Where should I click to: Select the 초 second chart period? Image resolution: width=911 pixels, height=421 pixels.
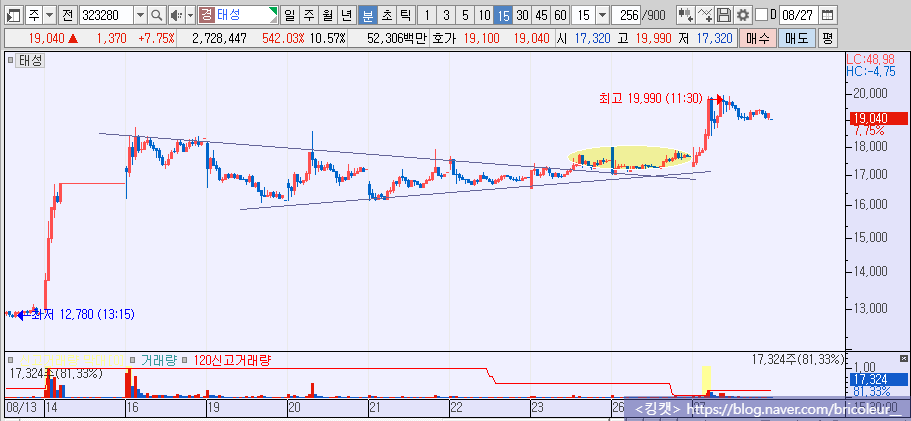pos(386,15)
